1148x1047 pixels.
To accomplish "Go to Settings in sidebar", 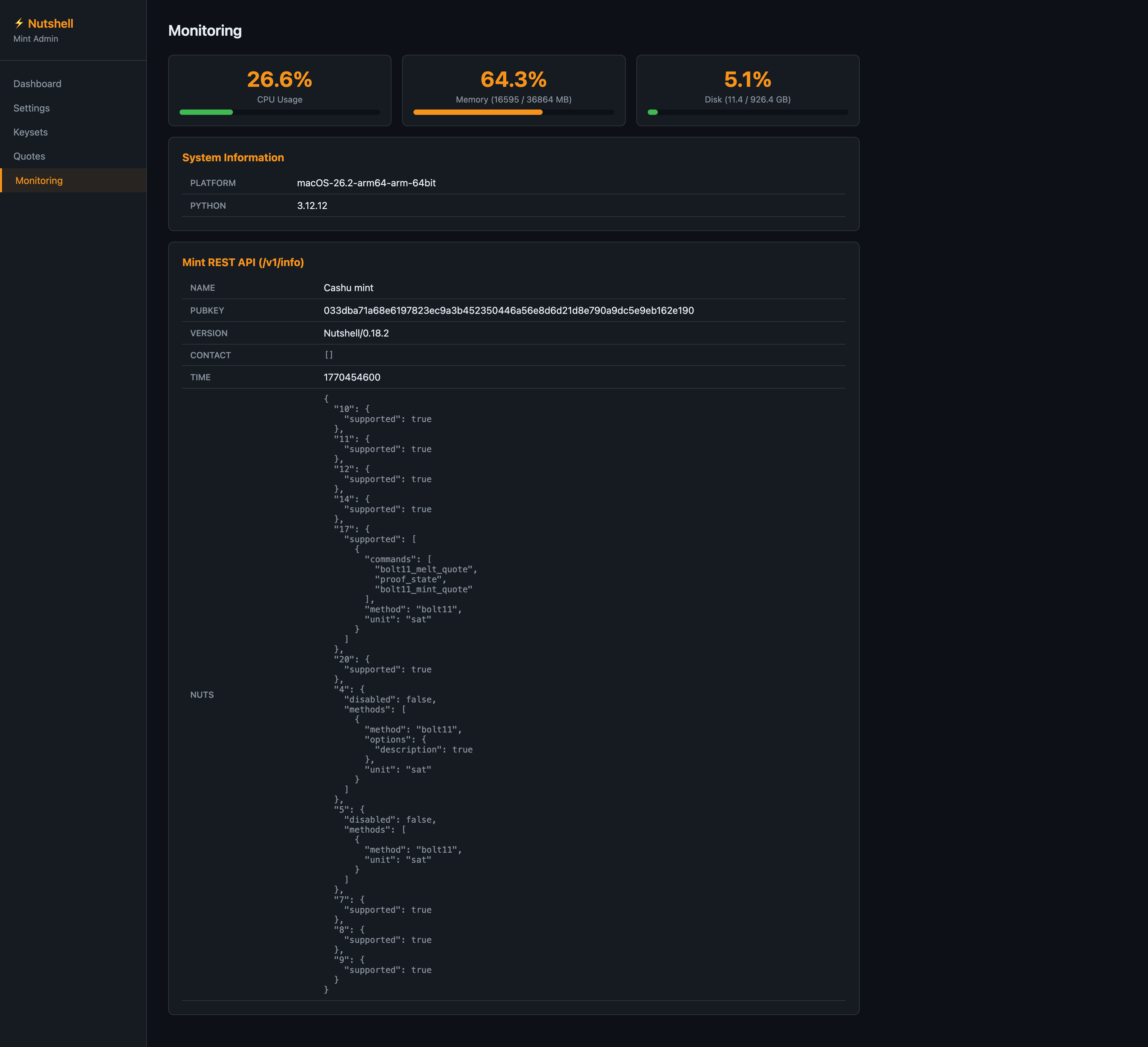I will [x=31, y=108].
